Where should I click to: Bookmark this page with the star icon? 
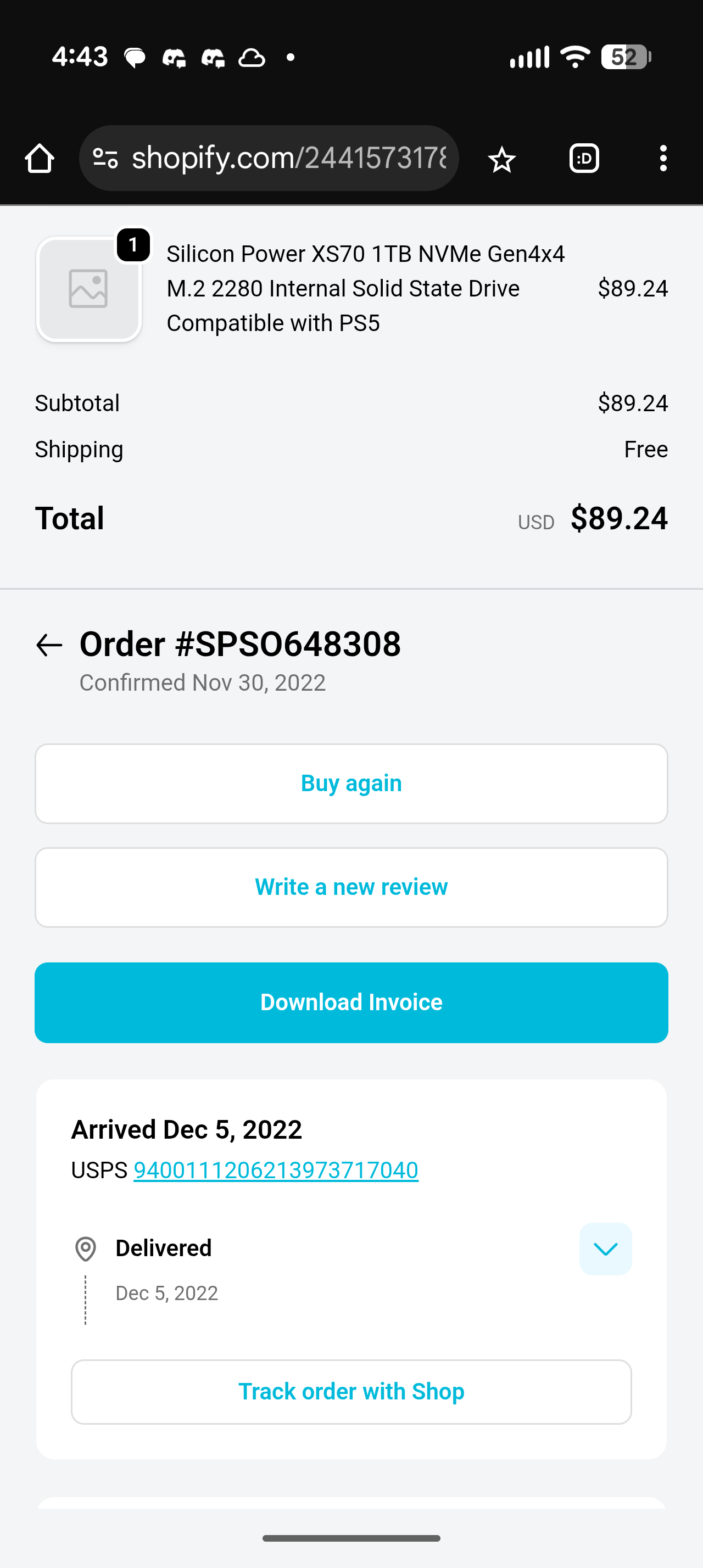(x=501, y=159)
